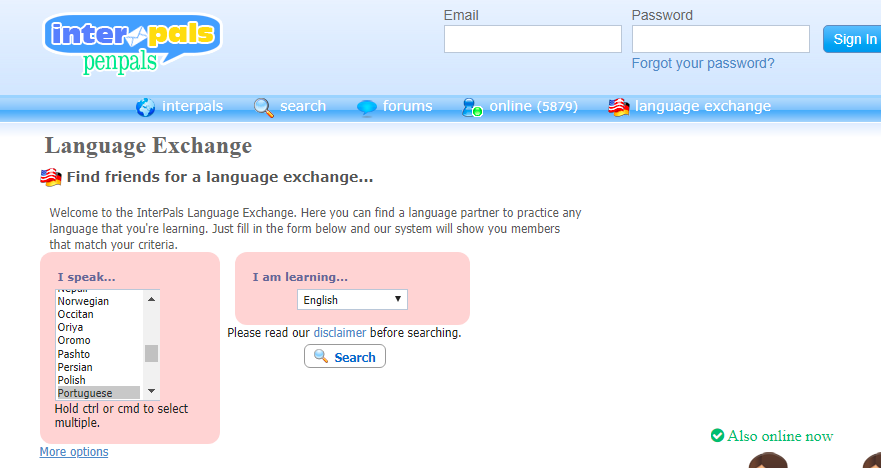881x468 pixels.
Task: Focus the Email input field
Action: pyautogui.click(x=533, y=39)
